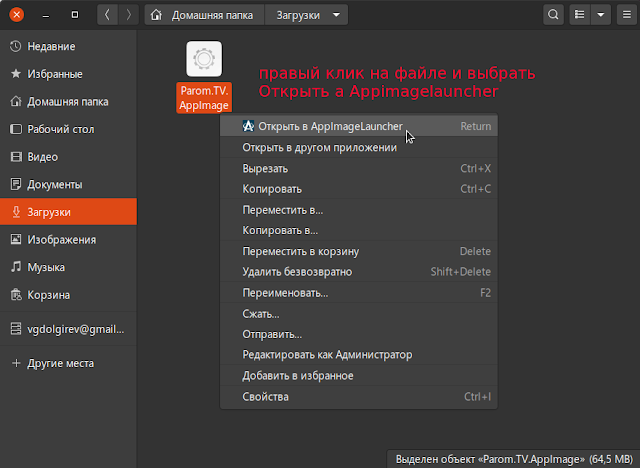Switch to list view using the view icon
640x468 pixels.
click(580, 15)
